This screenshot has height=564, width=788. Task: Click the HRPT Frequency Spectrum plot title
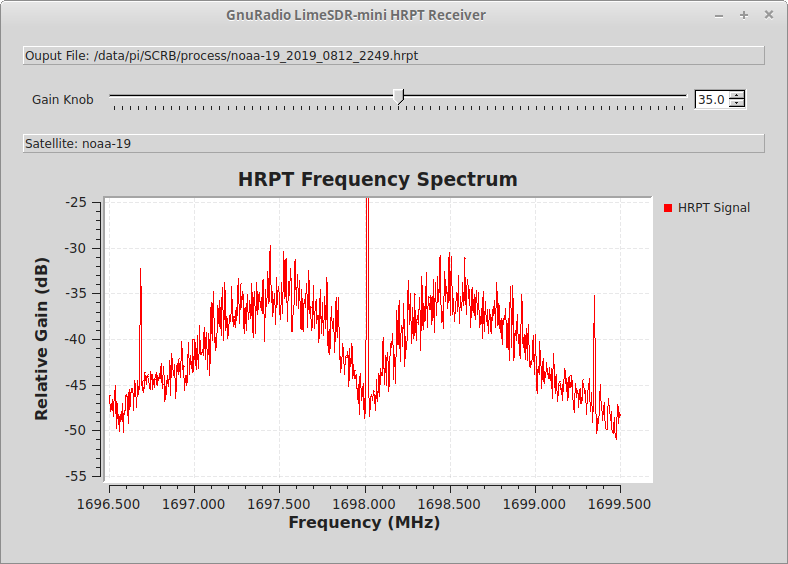(x=377, y=180)
